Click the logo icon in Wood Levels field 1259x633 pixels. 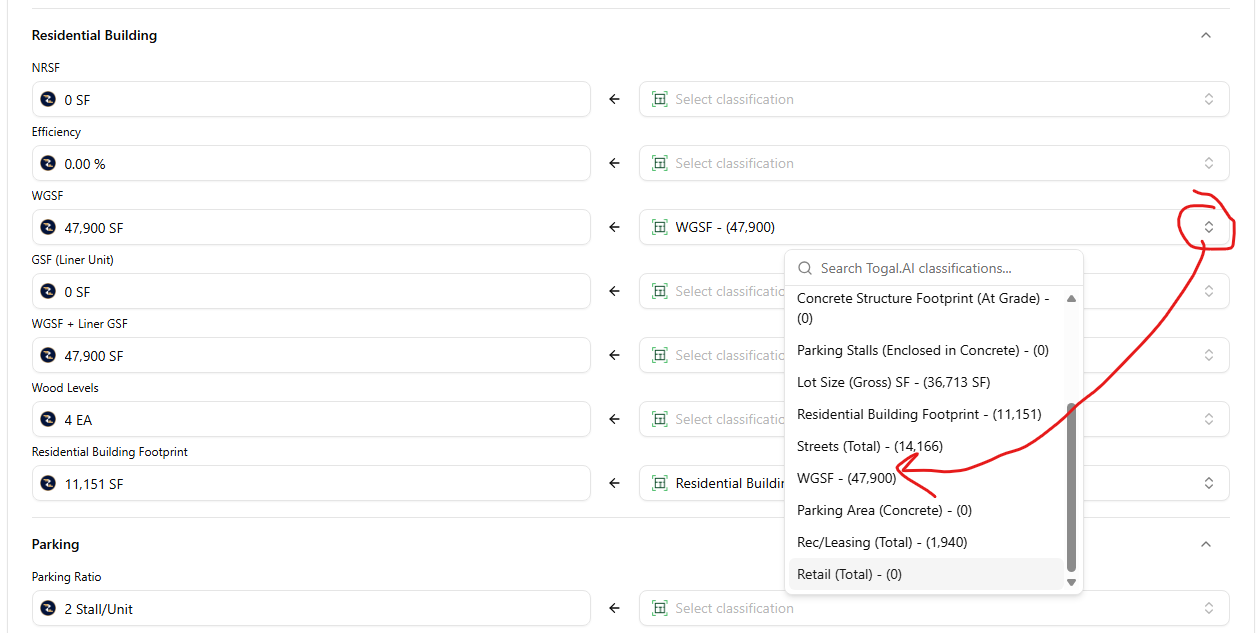(x=47, y=420)
